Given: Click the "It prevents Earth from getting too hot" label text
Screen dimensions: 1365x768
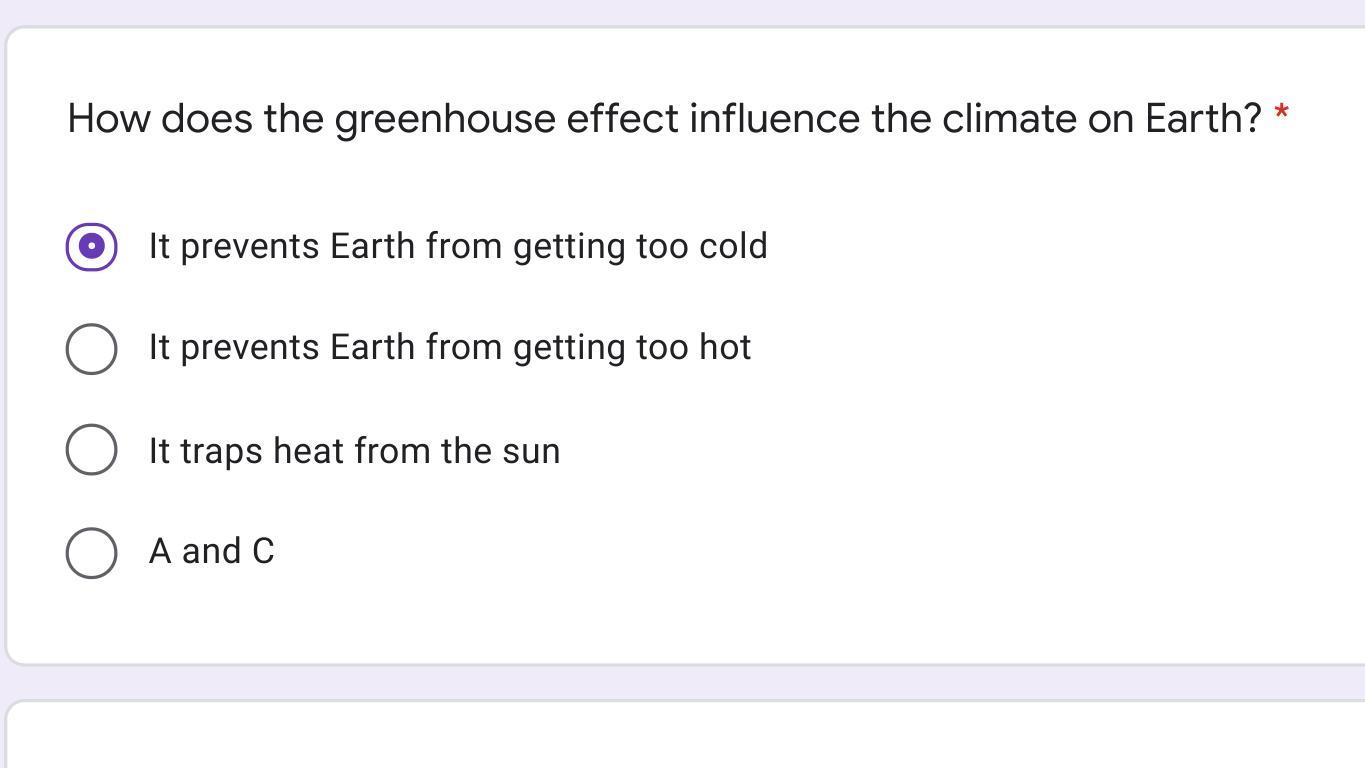Looking at the screenshot, I should [x=449, y=348].
